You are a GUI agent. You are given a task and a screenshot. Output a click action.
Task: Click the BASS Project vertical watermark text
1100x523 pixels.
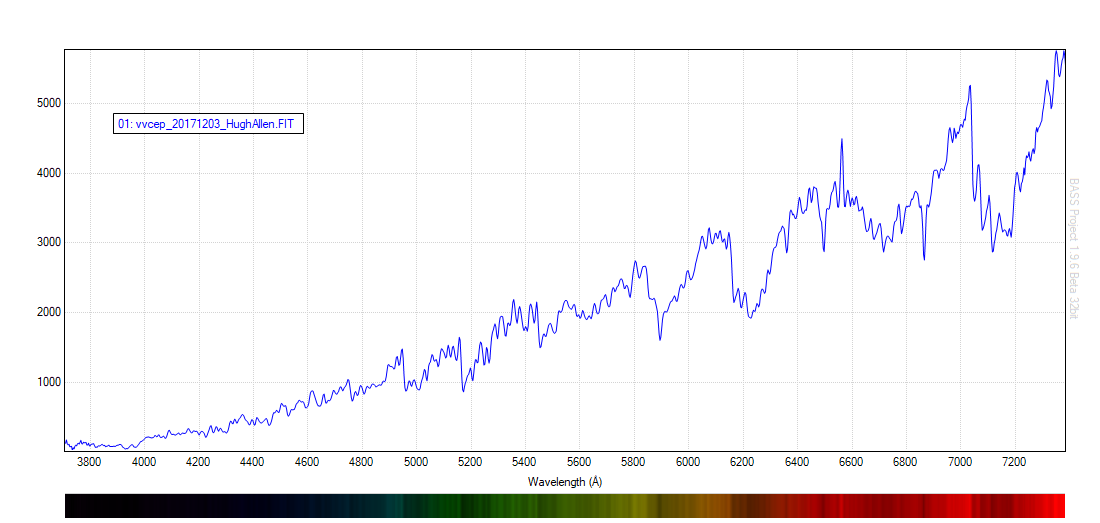[1074, 250]
